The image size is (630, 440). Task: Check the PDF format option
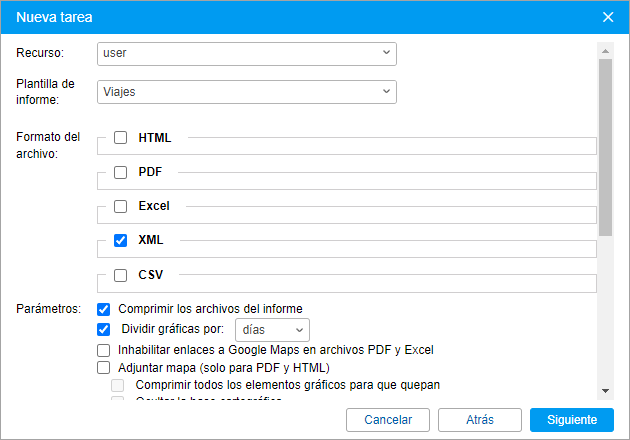[121, 172]
